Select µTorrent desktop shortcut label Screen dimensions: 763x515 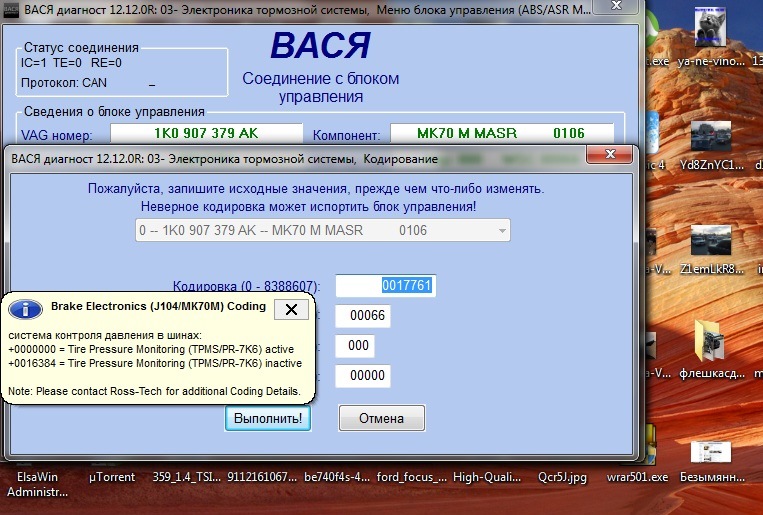pyautogui.click(x=112, y=477)
